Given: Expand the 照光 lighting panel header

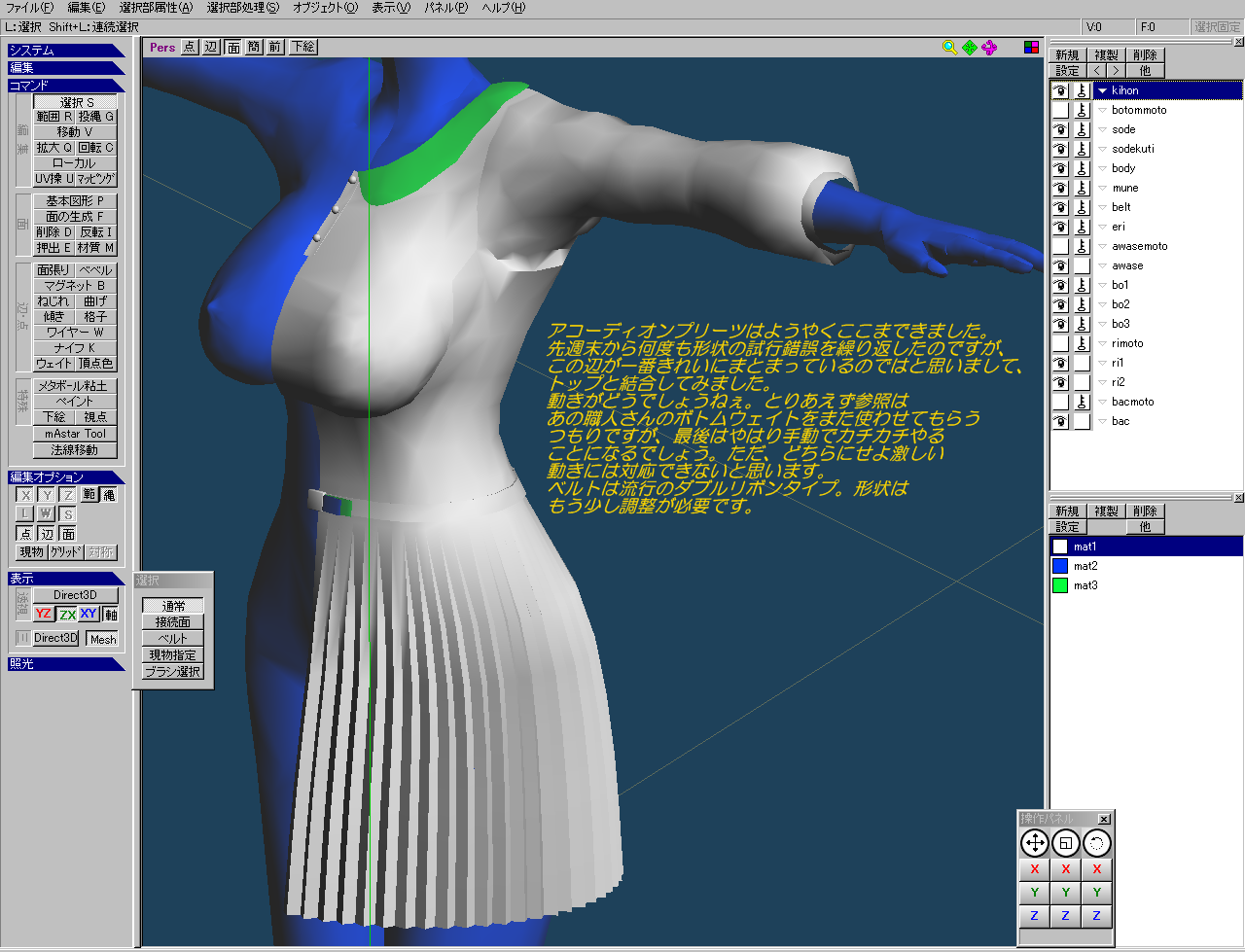Looking at the screenshot, I should pos(64,664).
